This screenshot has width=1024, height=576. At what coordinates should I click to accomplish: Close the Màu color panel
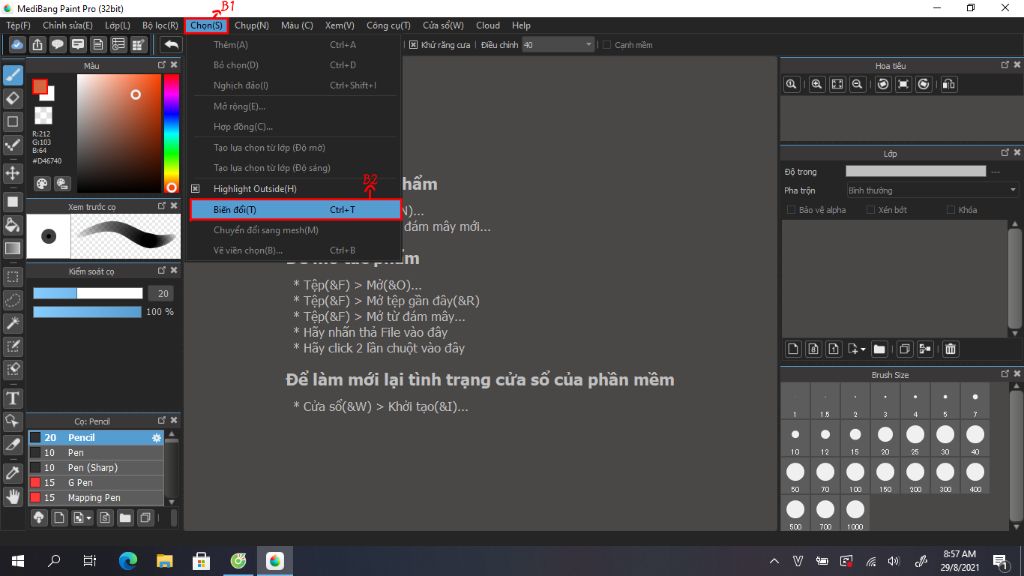point(174,65)
